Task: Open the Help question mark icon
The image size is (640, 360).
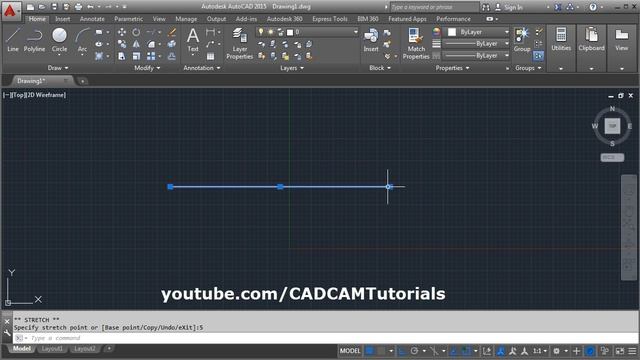Action: click(x=593, y=7)
